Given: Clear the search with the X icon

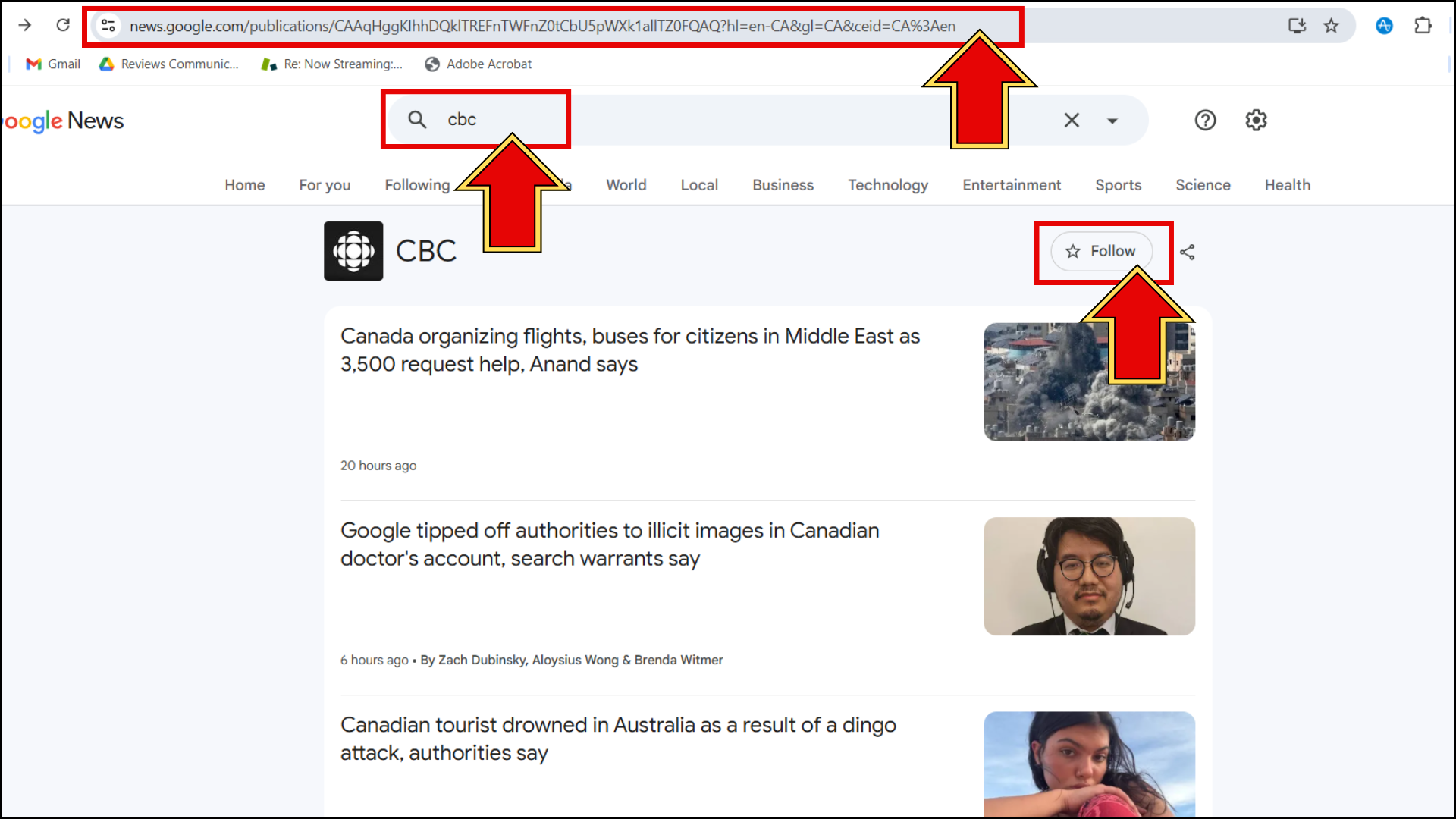Looking at the screenshot, I should pyautogui.click(x=1072, y=120).
